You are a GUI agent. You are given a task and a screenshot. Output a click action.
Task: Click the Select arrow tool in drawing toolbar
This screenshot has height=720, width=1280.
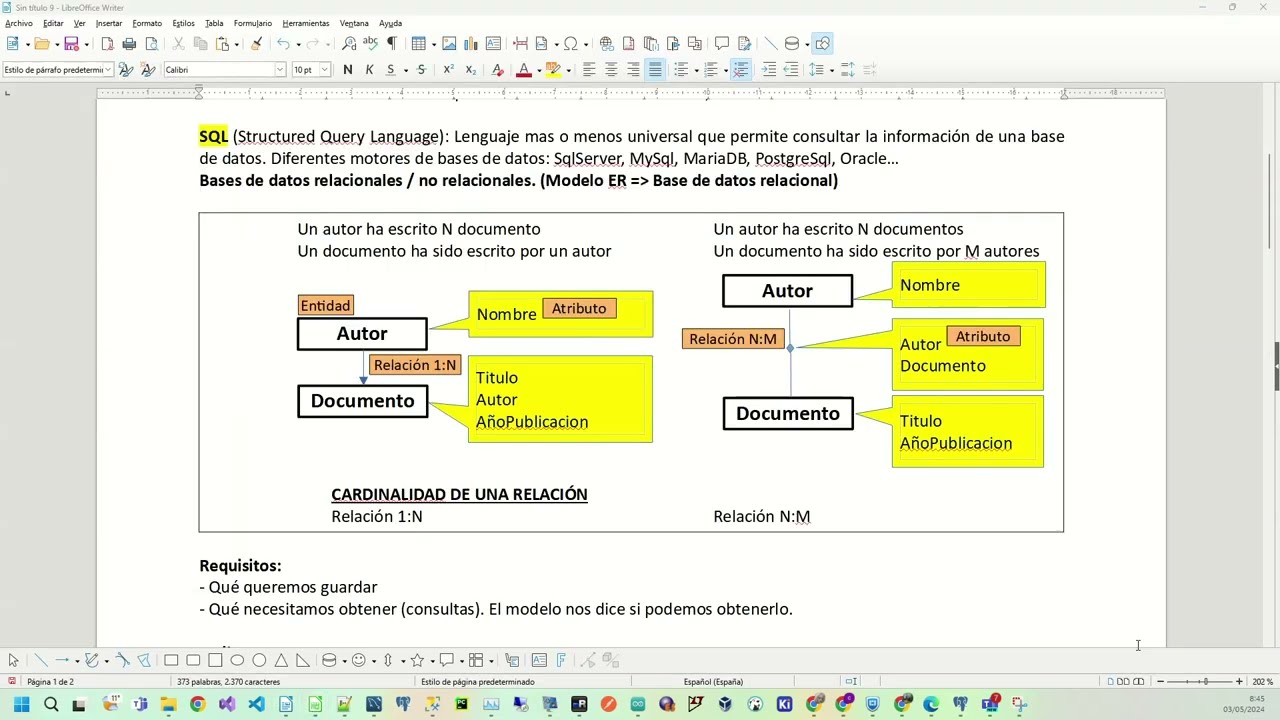(13, 660)
